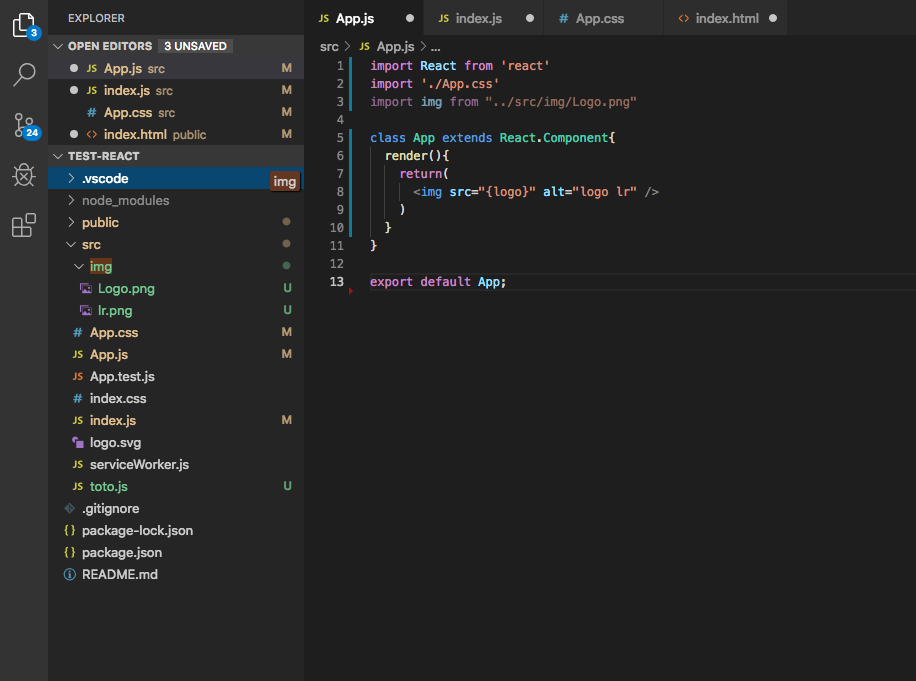Open the Extensions view icon
Screen dimensions: 916x681
tap(24, 225)
